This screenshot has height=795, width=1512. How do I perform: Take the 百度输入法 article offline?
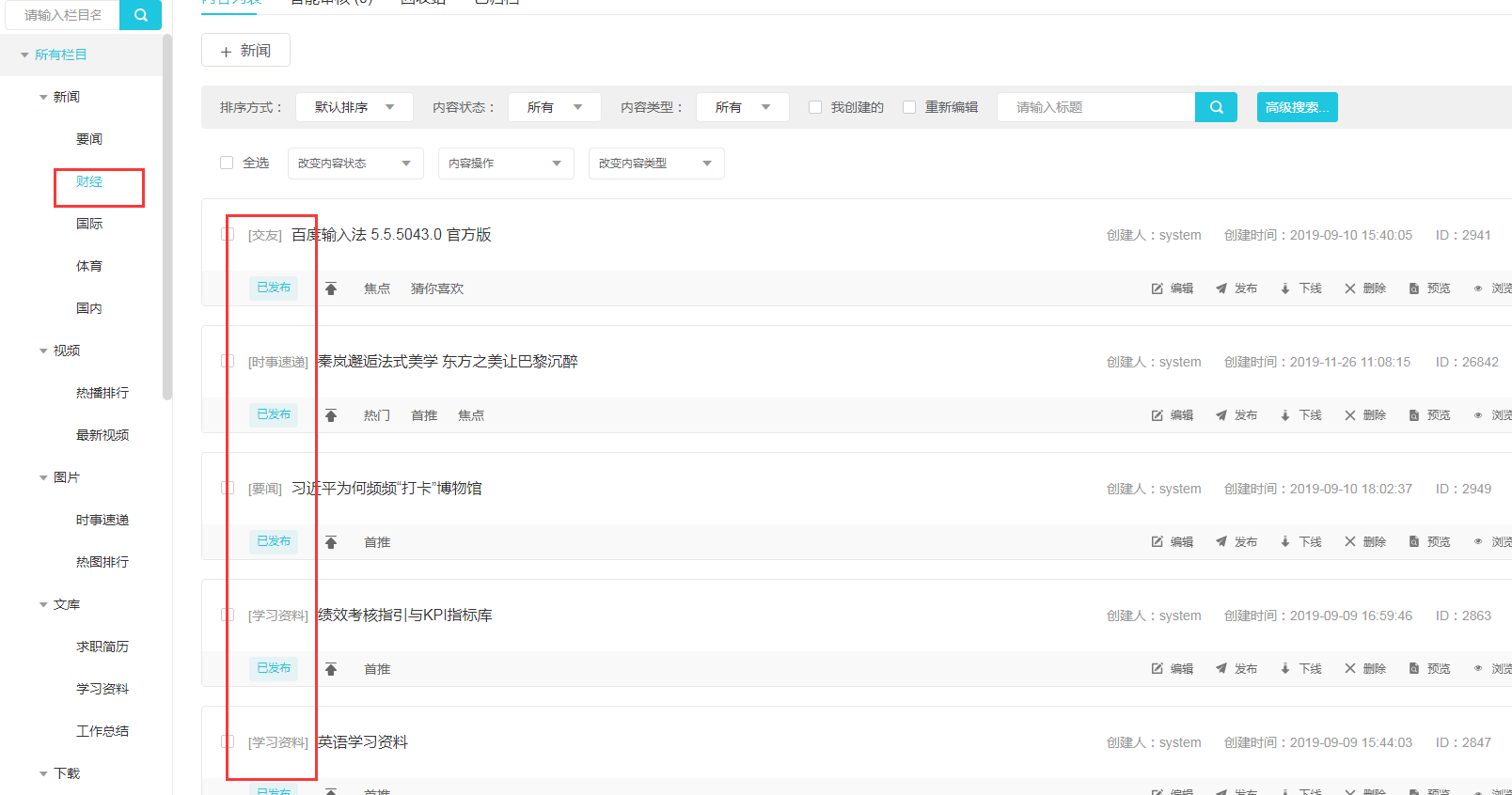(1301, 288)
